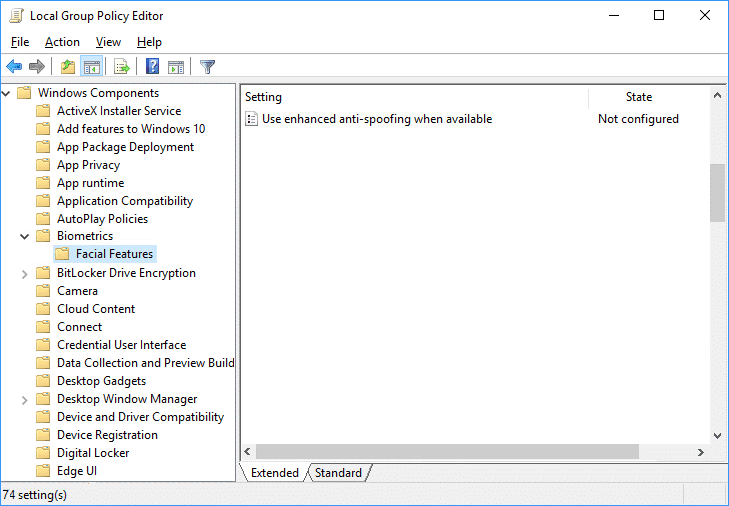Maximize the Local Group Policy Editor window

tap(658, 15)
